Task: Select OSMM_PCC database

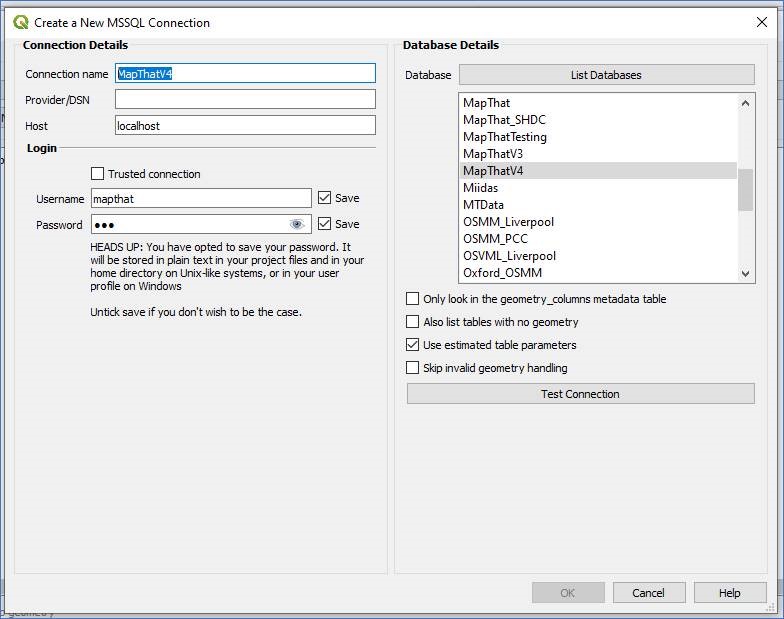Action: [x=598, y=238]
